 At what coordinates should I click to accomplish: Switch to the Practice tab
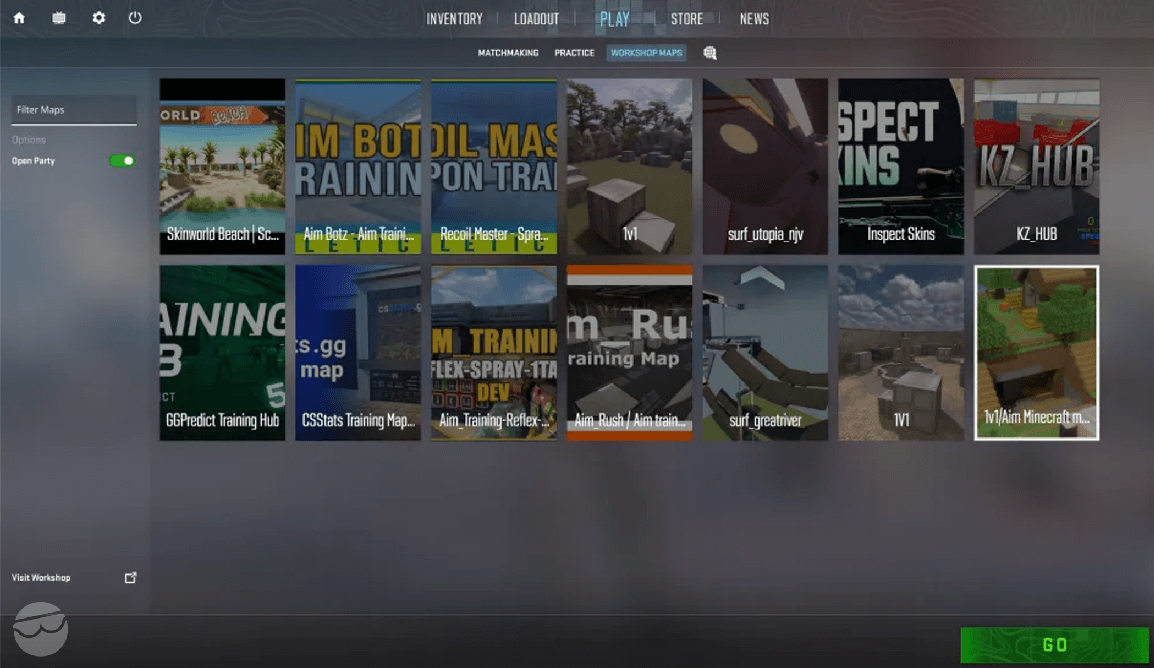(574, 52)
